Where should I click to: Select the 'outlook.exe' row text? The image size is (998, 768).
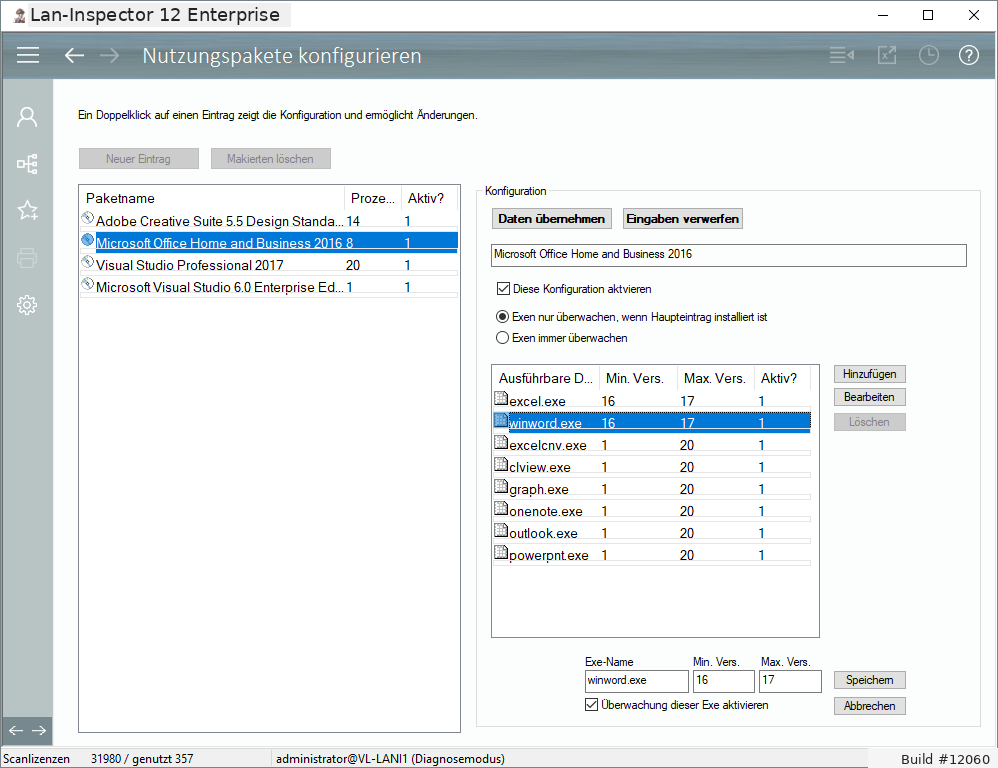544,533
